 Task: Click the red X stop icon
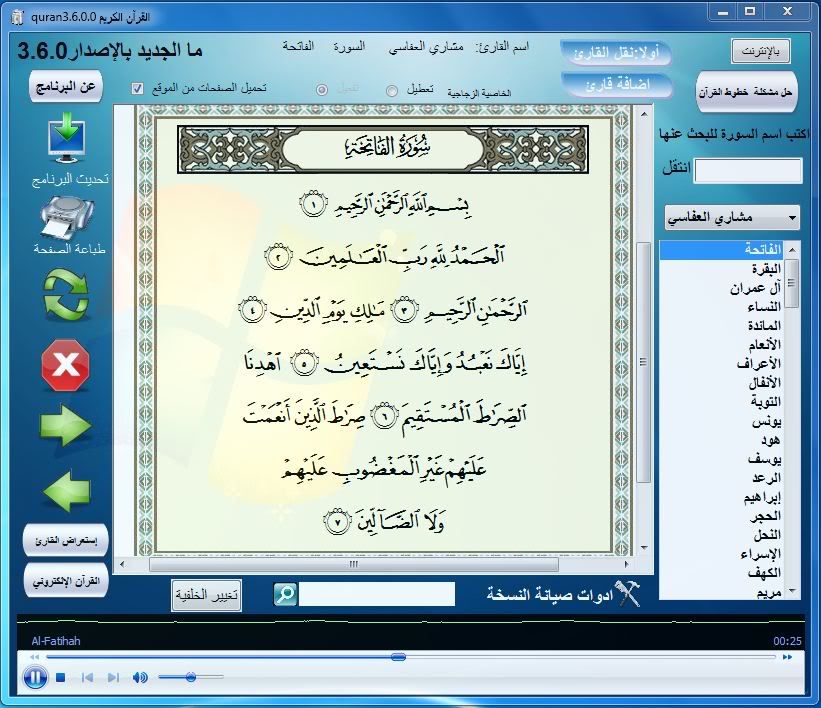[x=65, y=365]
